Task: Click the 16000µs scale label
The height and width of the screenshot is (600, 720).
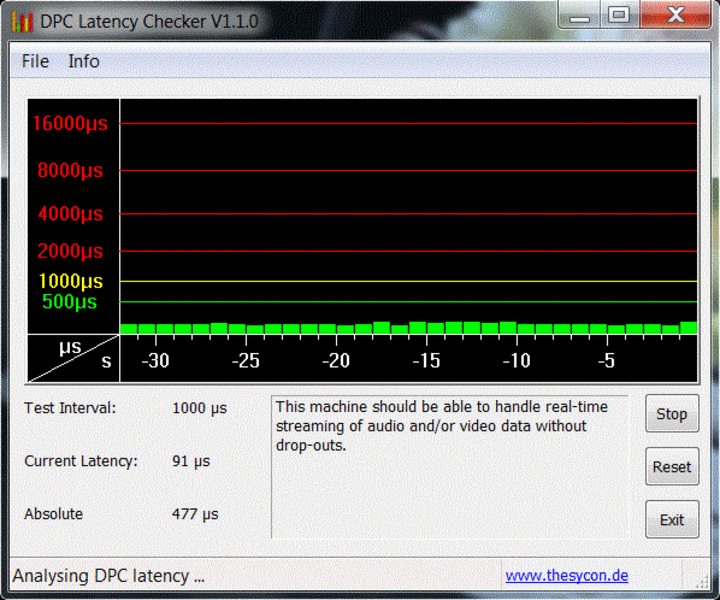Action: [70, 123]
